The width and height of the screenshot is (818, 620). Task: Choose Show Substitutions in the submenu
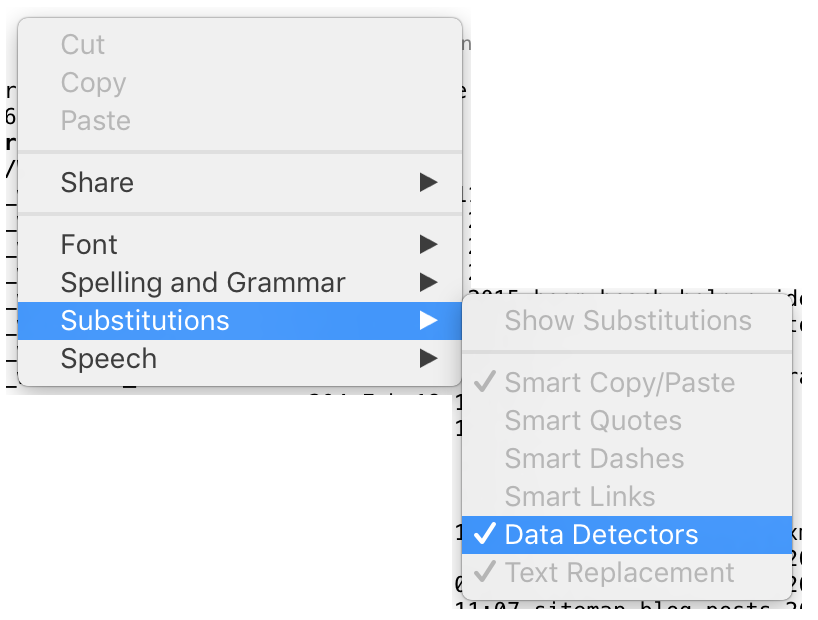click(x=627, y=320)
